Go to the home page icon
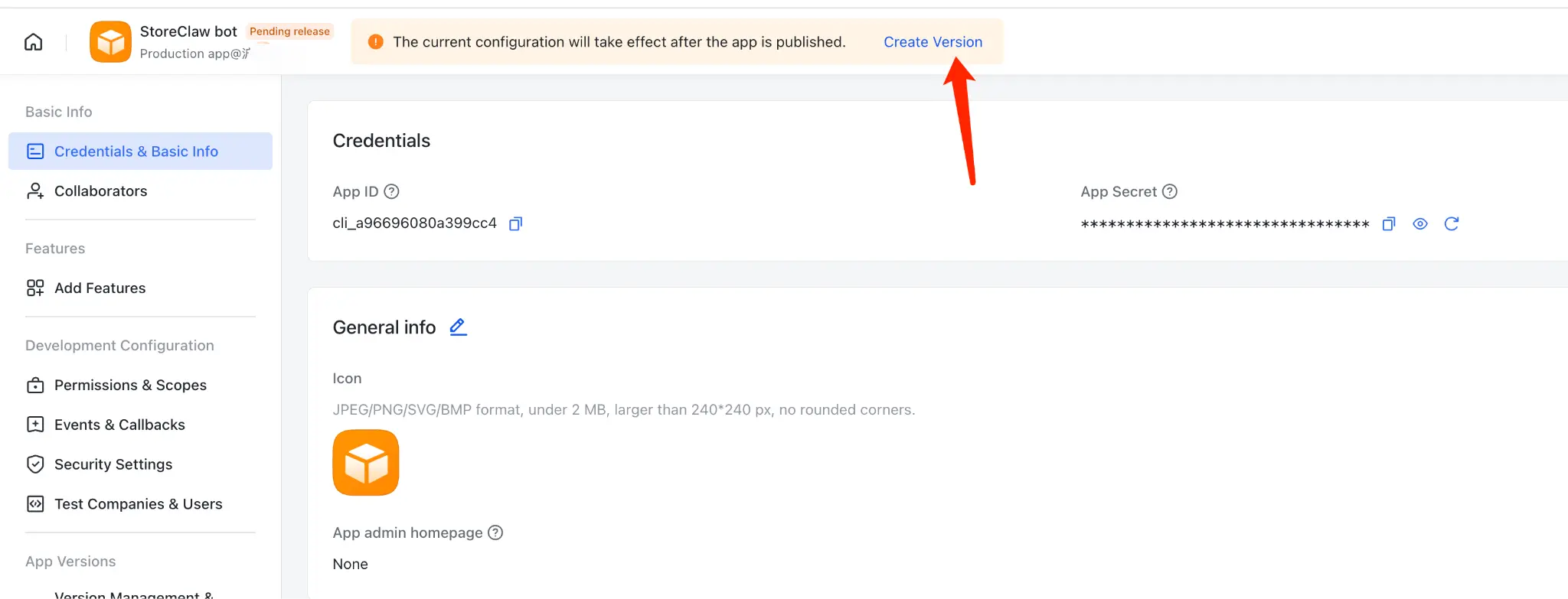 pos(34,42)
